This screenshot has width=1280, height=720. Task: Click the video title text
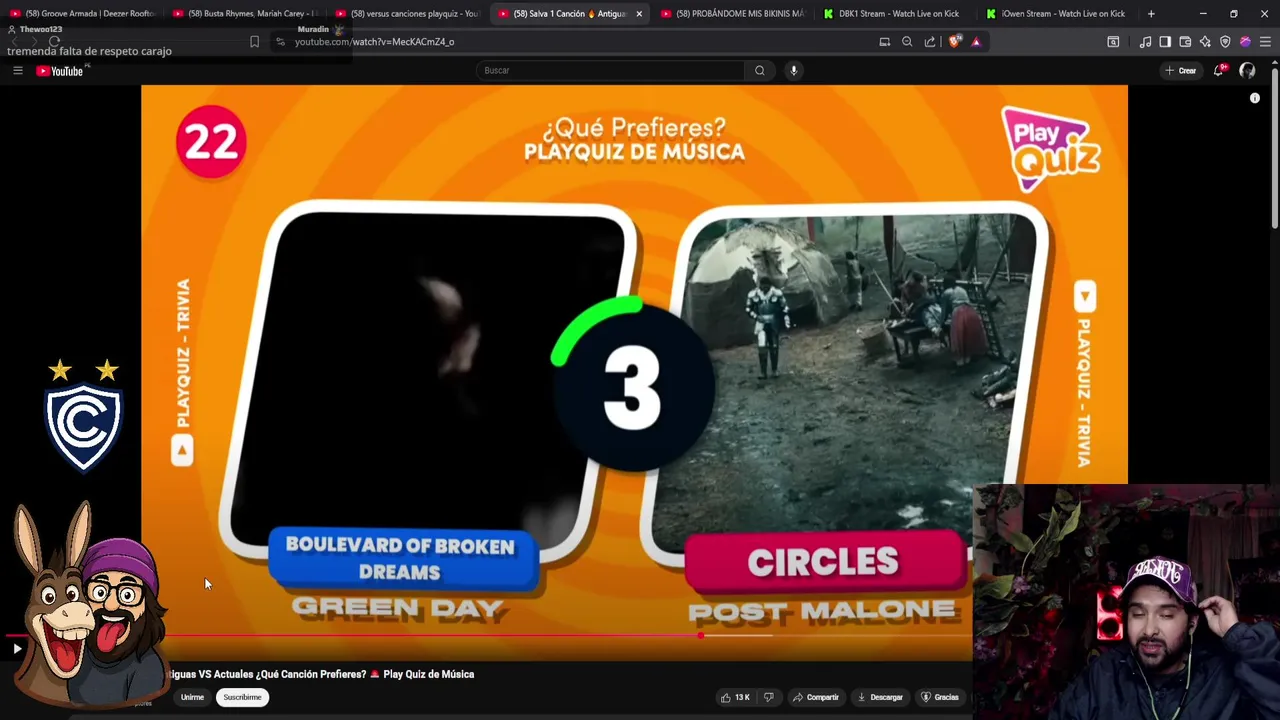320,674
